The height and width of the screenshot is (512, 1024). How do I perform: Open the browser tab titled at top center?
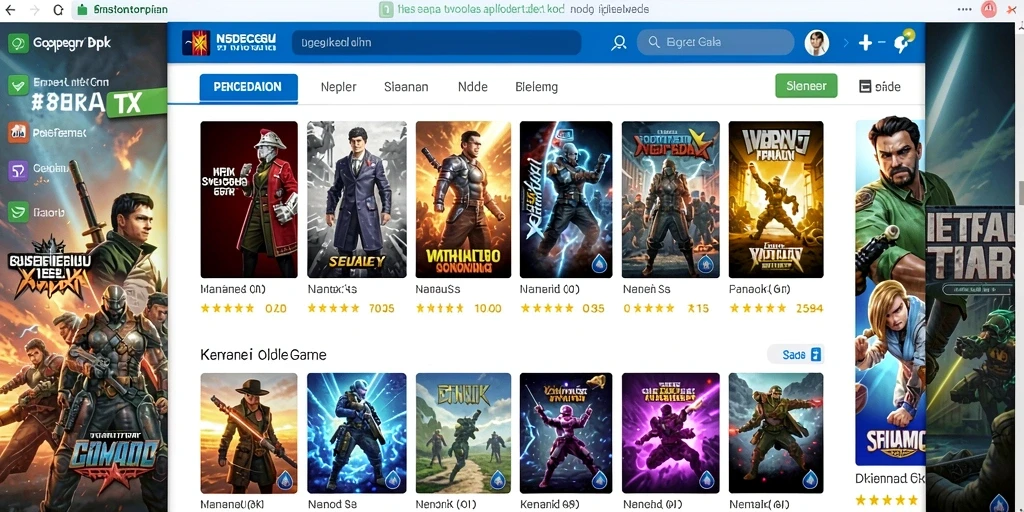[513, 9]
